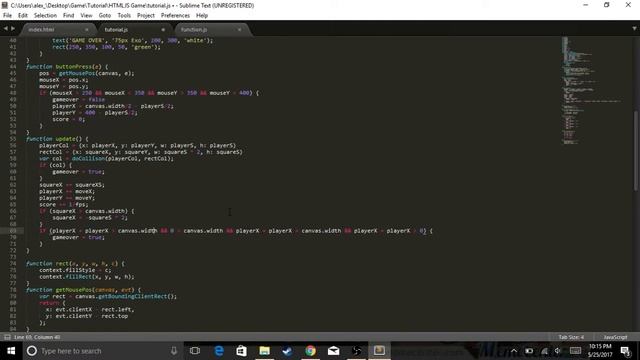Close the function.js tab
Image resolution: width=640 pixels, height=360 pixels.
click(x=239, y=30)
